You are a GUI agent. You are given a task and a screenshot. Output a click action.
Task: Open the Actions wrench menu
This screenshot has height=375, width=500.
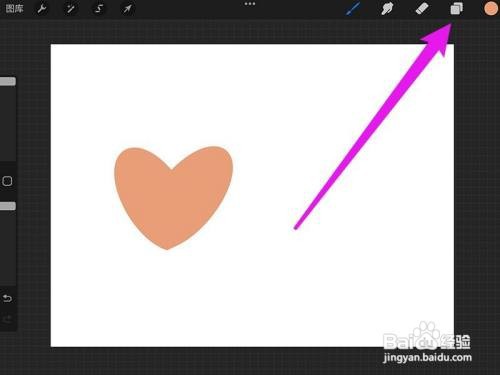pos(42,9)
